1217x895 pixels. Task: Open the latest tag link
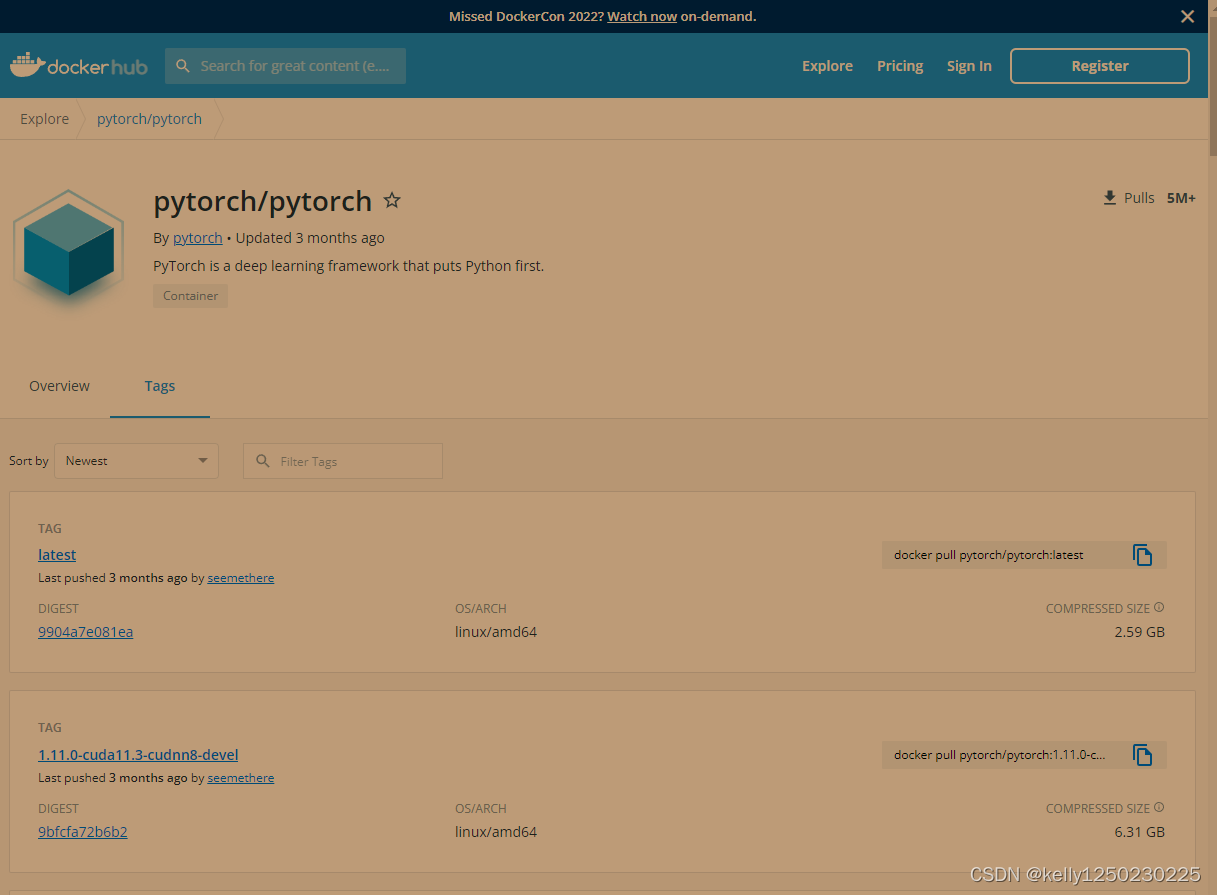tap(57, 555)
